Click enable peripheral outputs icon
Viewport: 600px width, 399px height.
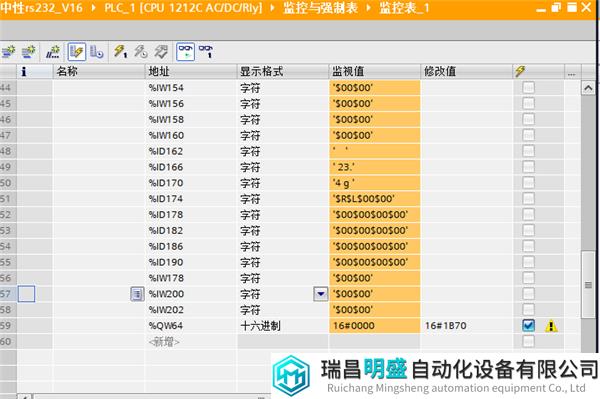[x=161, y=52]
